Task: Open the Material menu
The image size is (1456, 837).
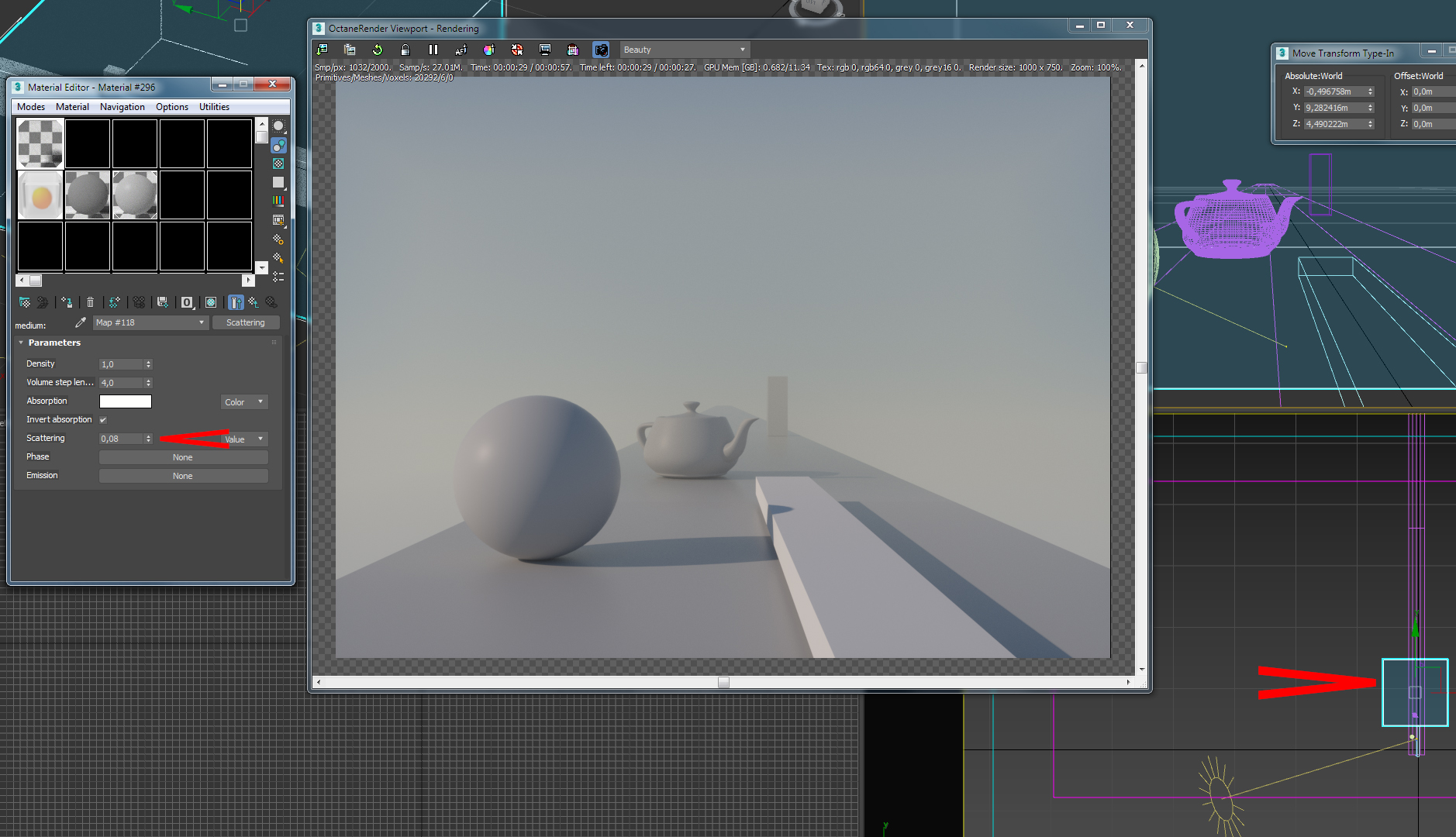Action: (x=72, y=107)
